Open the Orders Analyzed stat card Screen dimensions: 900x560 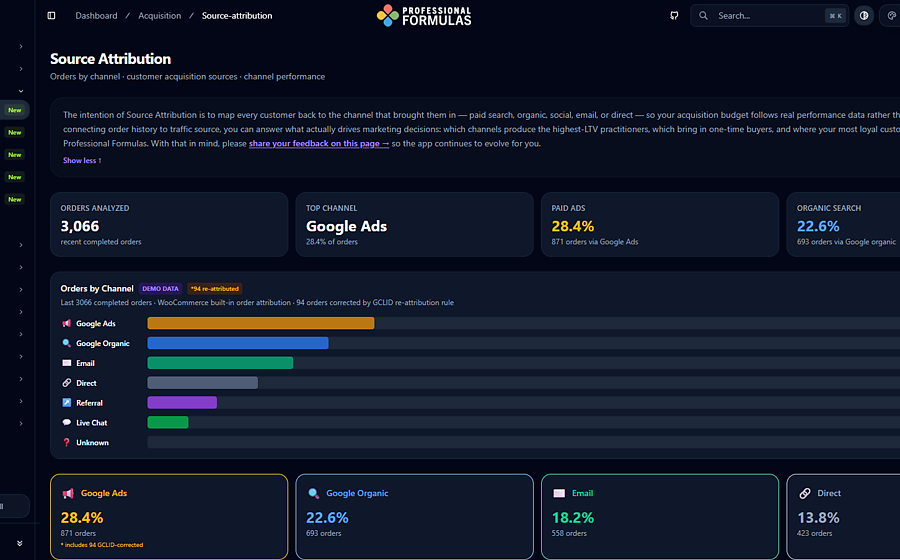(169, 224)
